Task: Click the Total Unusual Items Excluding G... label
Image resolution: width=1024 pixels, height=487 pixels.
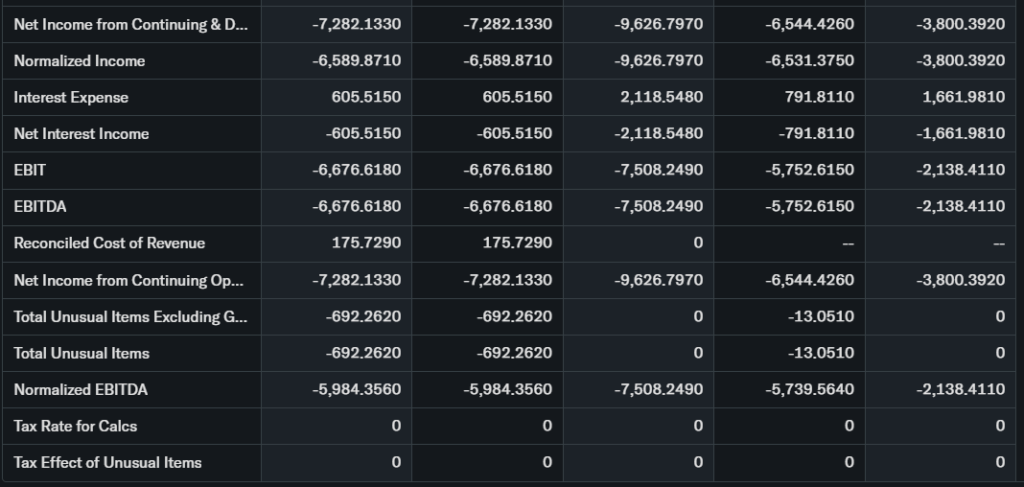Action: pyautogui.click(x=131, y=317)
